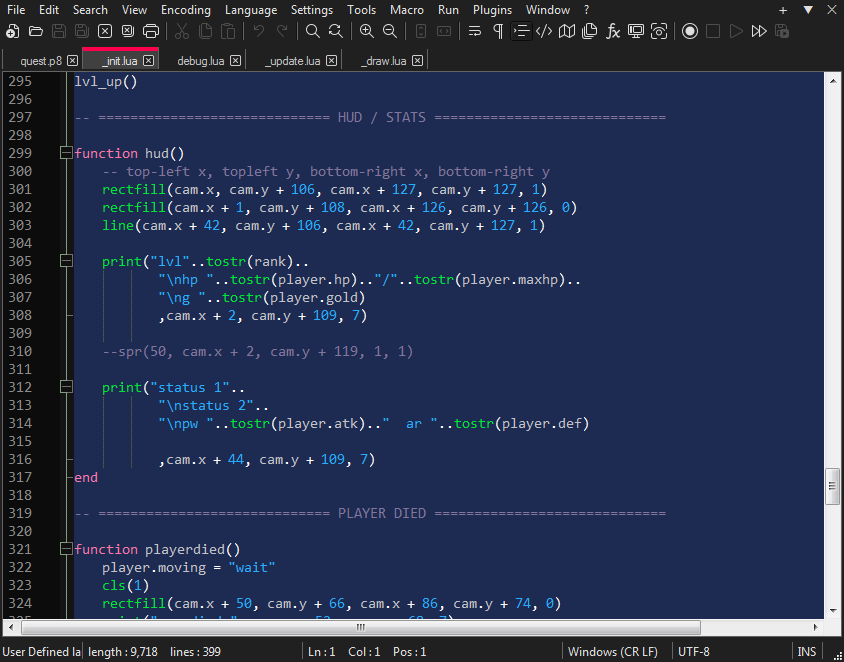
Task: Close the current document via toolbar icon
Action: pos(105,31)
